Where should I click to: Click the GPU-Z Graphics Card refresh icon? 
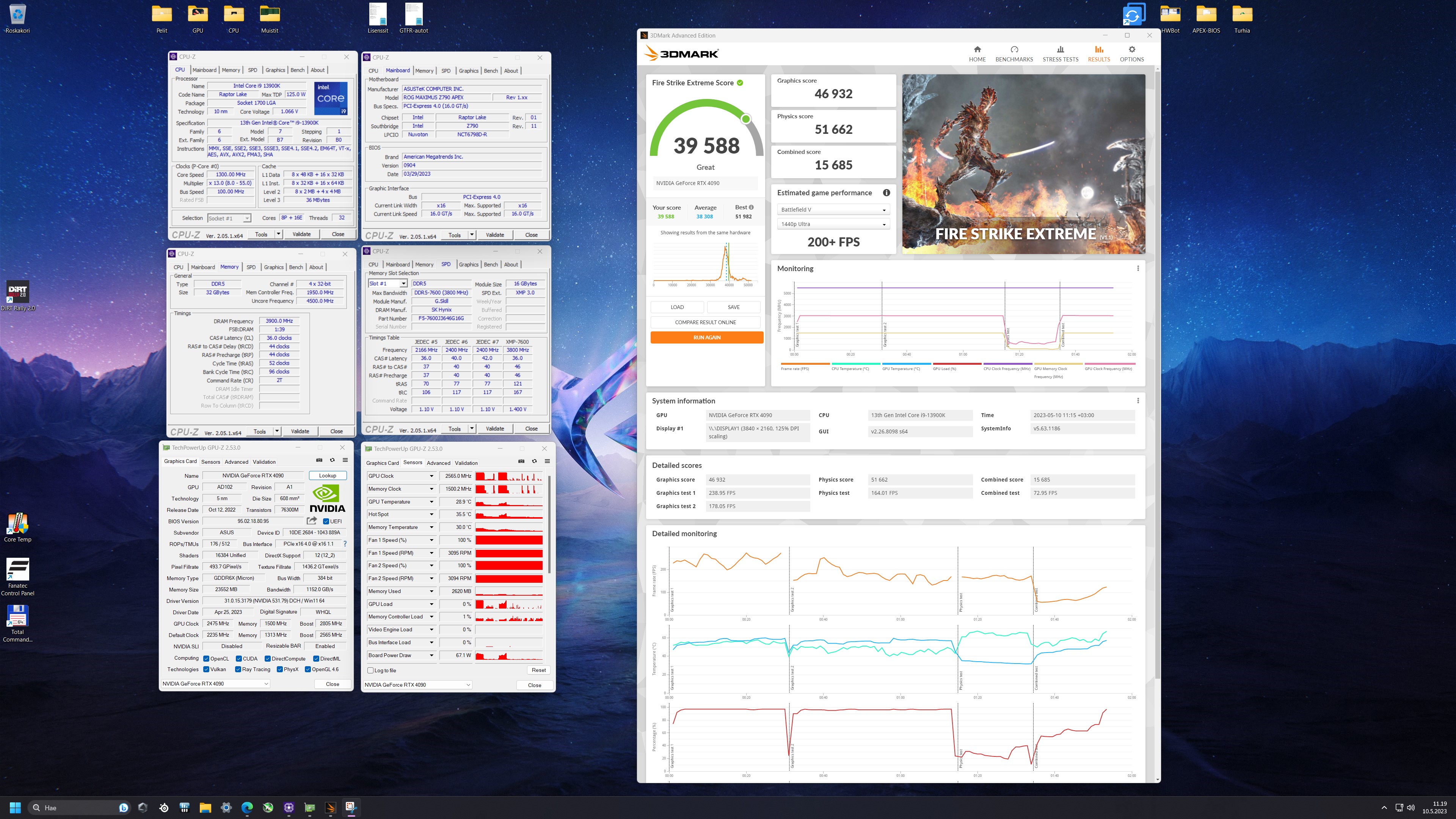tap(333, 461)
